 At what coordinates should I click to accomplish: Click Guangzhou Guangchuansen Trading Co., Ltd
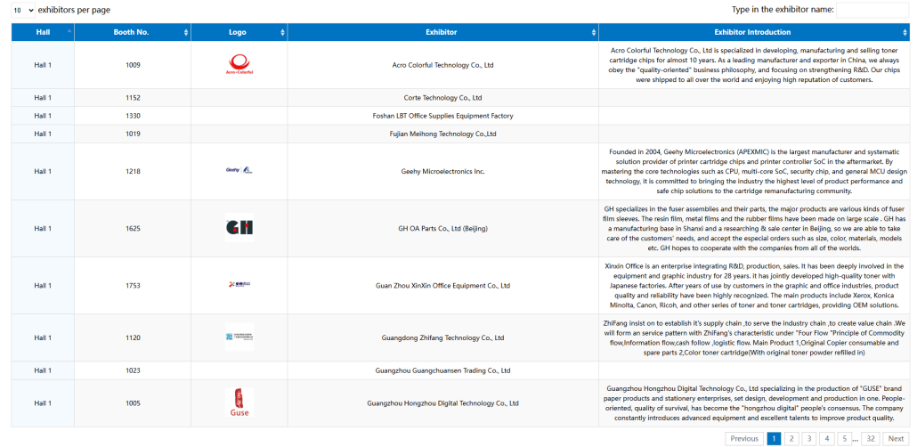442,370
